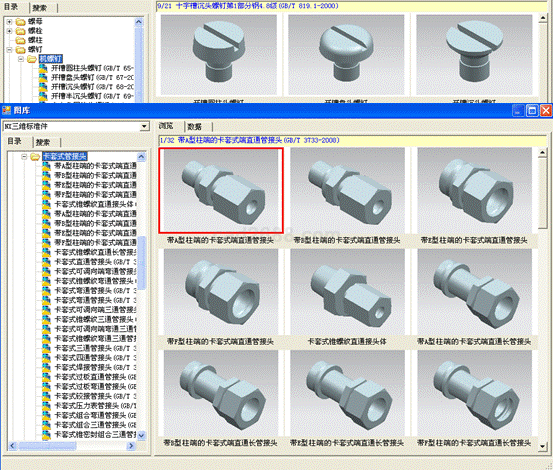The image size is (553, 470).
Task: Click the 图库 tree scrollbar down arrow
Action: click(141, 435)
